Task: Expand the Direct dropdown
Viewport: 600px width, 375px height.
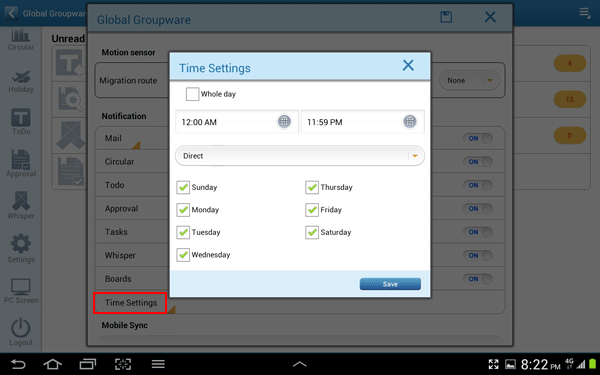Action: point(300,156)
